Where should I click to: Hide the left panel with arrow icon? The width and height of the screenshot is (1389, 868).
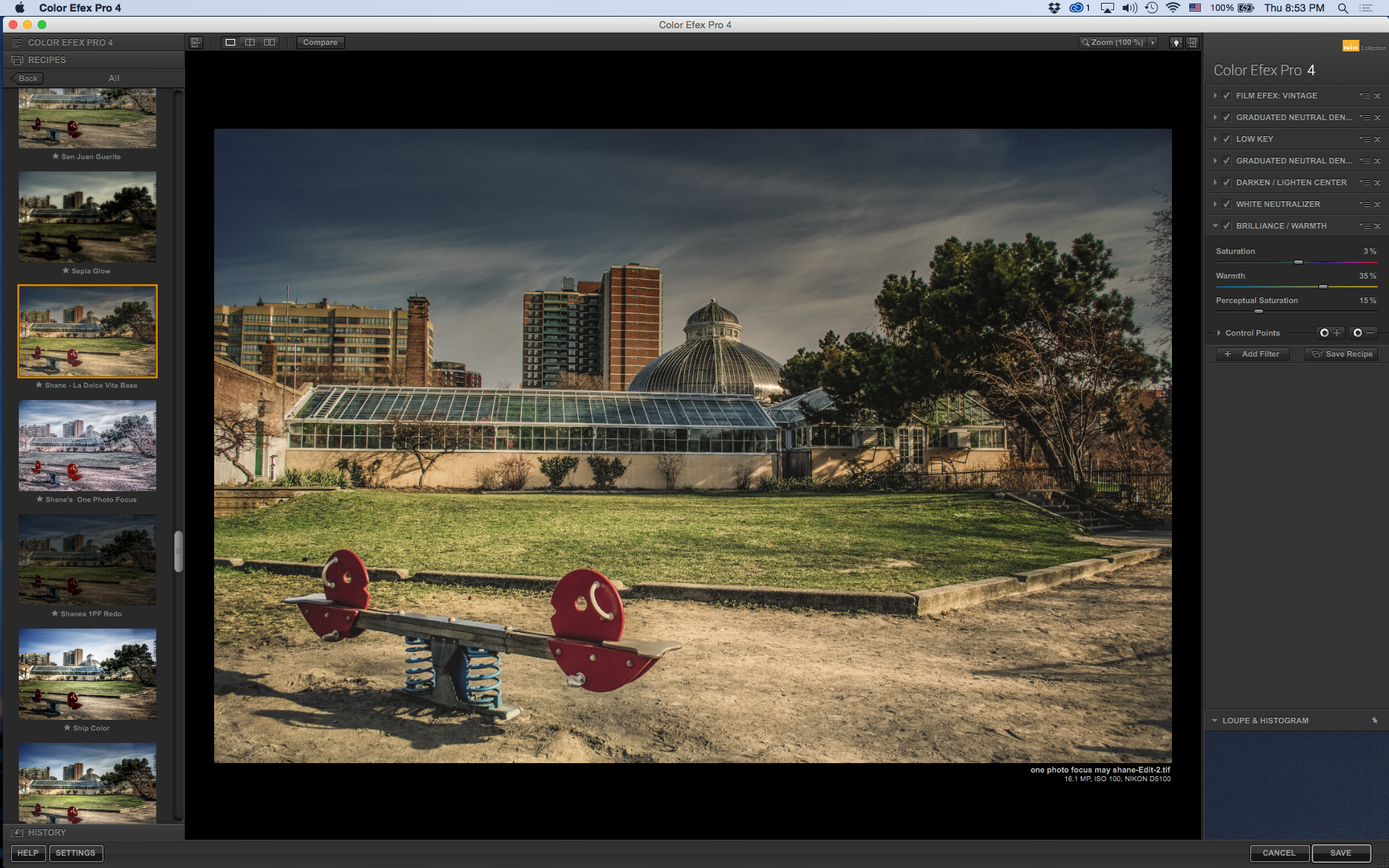196,43
